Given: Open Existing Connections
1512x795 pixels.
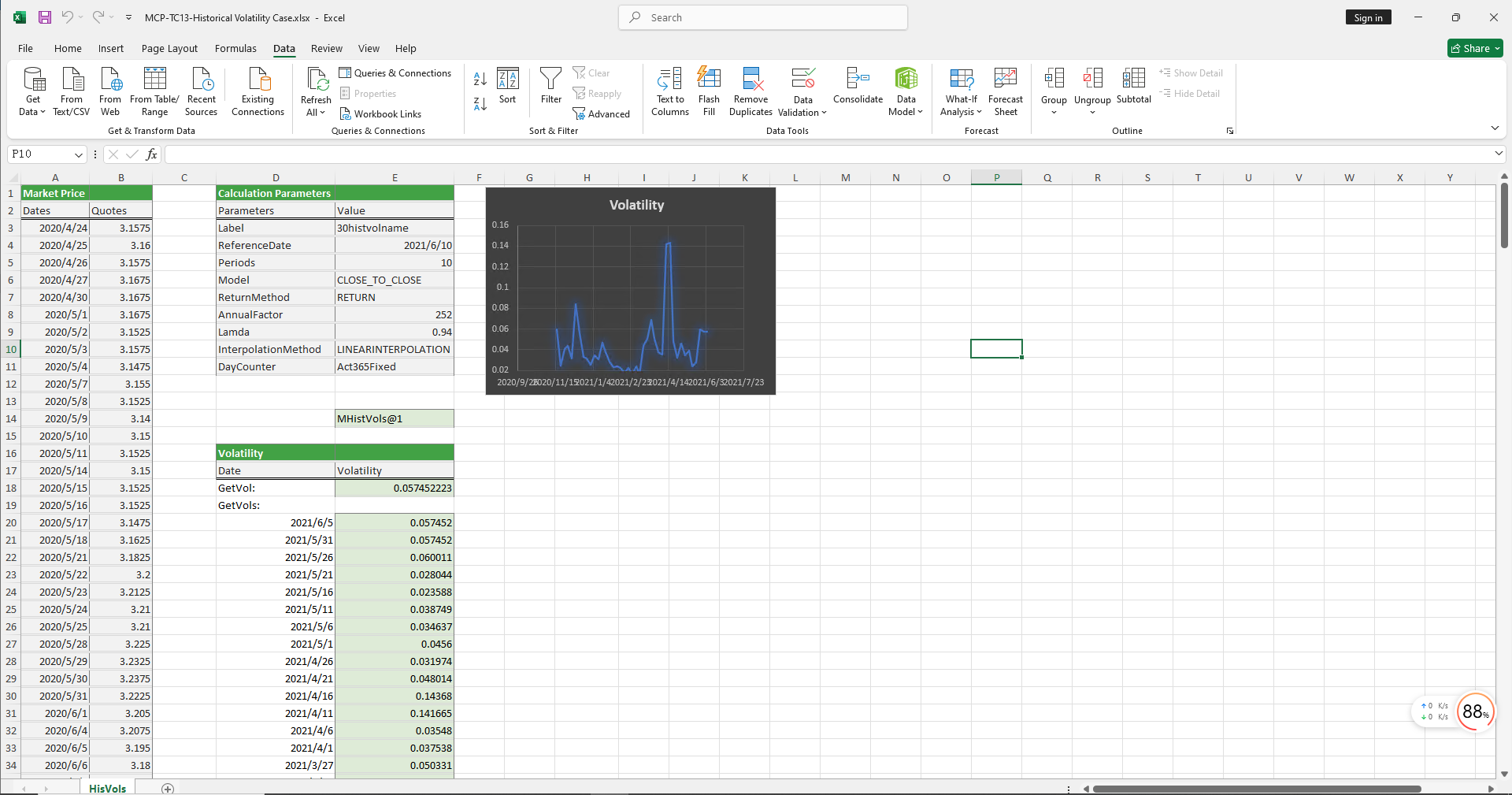Looking at the screenshot, I should click(258, 91).
